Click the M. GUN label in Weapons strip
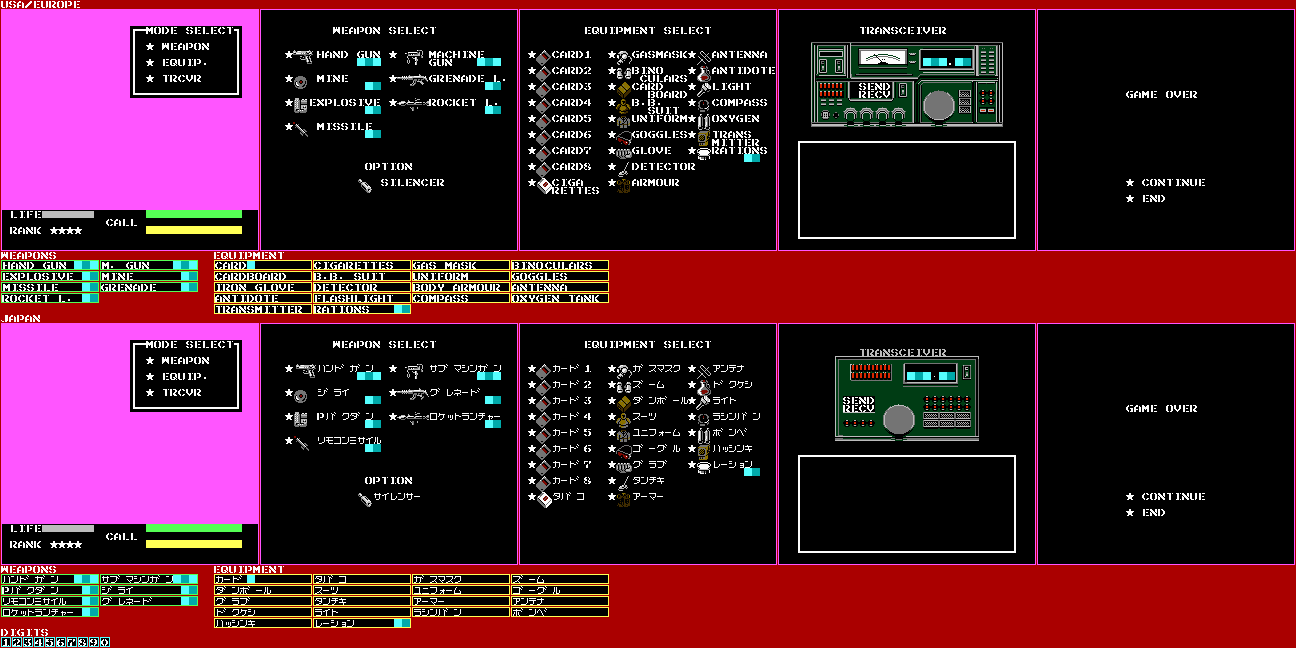This screenshot has height=648, width=1296. (126, 266)
